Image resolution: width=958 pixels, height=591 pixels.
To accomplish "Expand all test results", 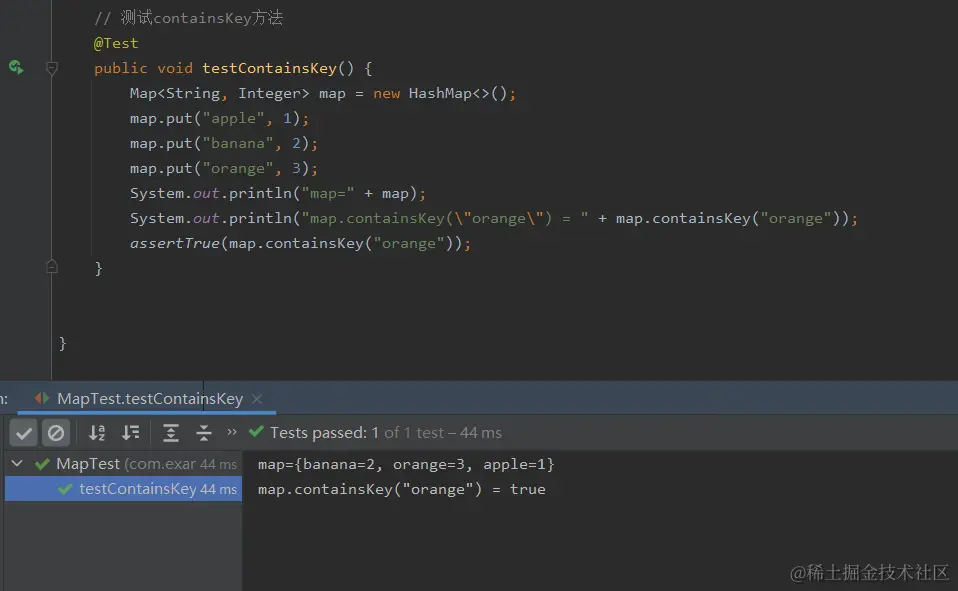I will [x=170, y=433].
